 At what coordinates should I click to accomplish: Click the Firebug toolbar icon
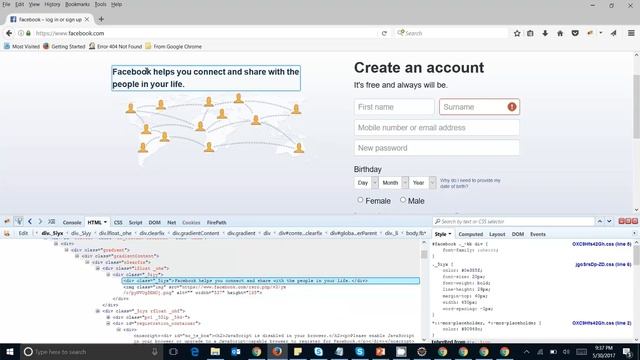(x=590, y=33)
